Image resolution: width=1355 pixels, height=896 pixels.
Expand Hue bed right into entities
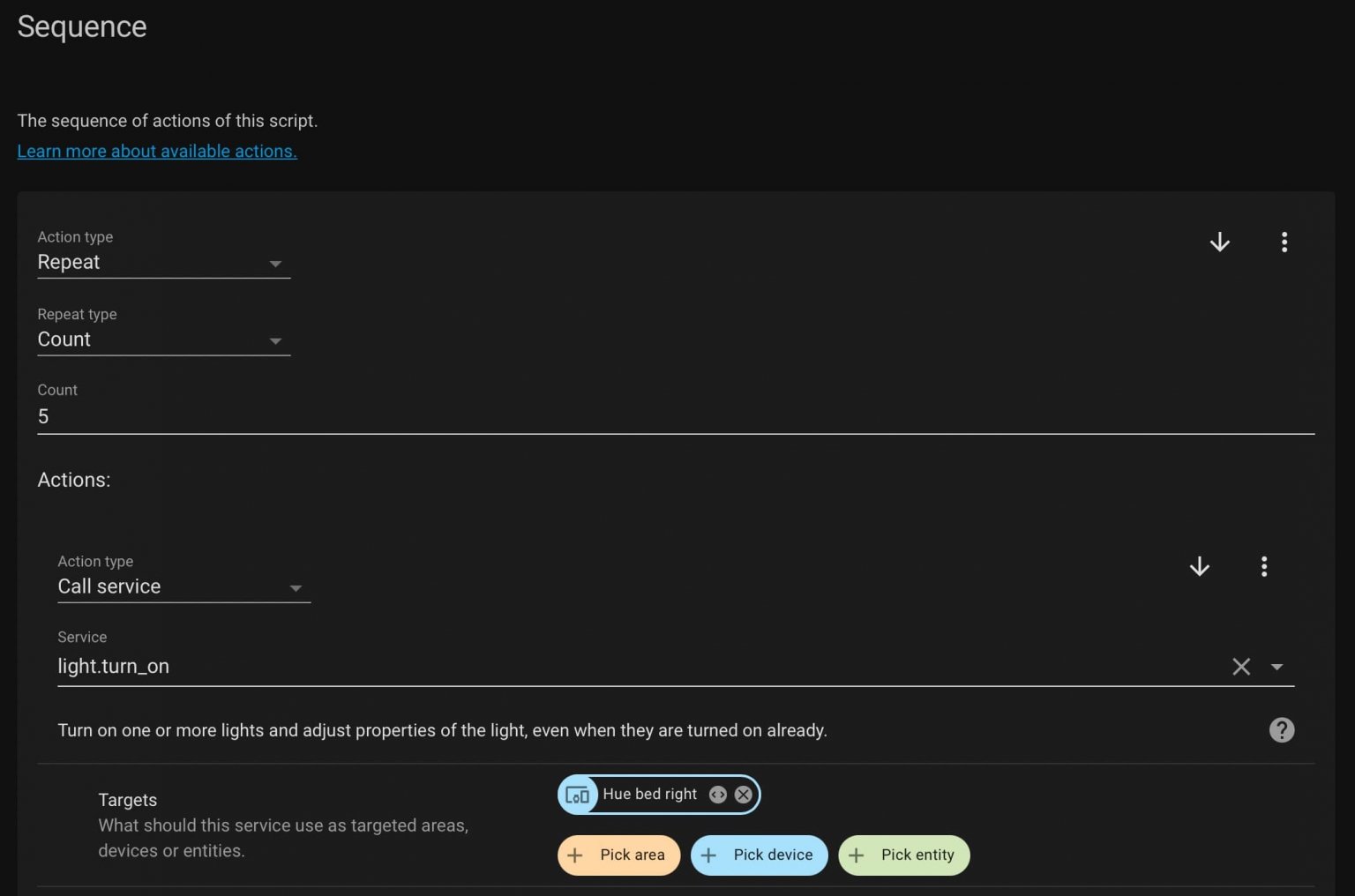pos(718,795)
